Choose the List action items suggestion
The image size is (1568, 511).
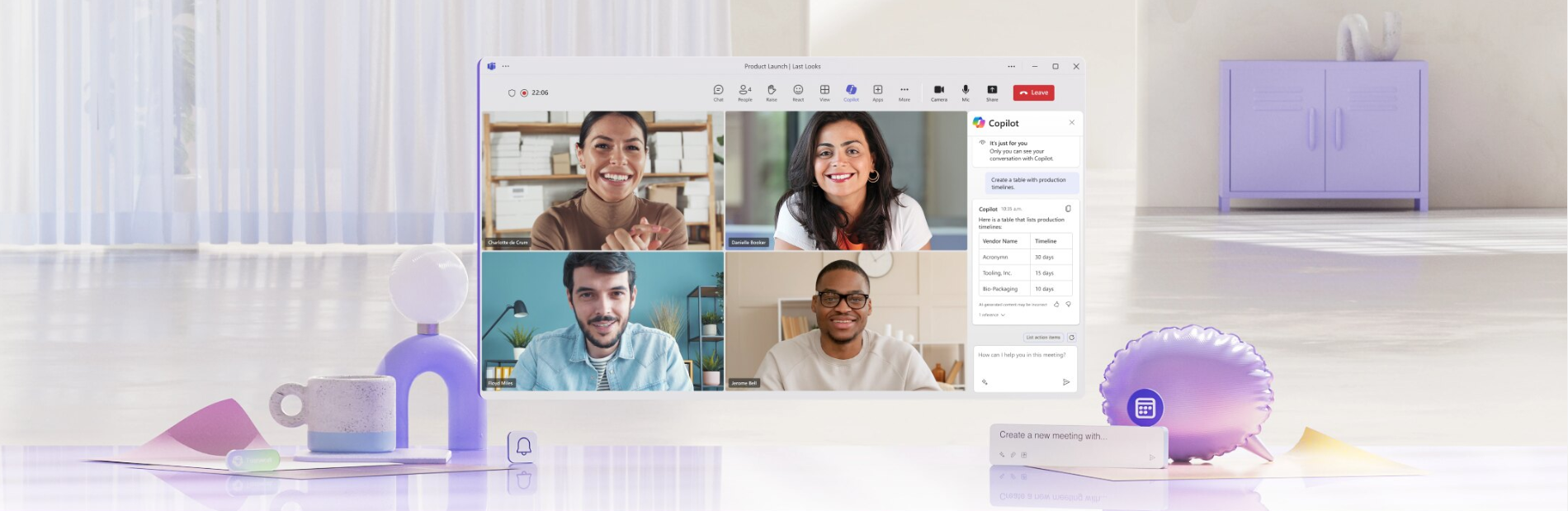coord(1044,338)
